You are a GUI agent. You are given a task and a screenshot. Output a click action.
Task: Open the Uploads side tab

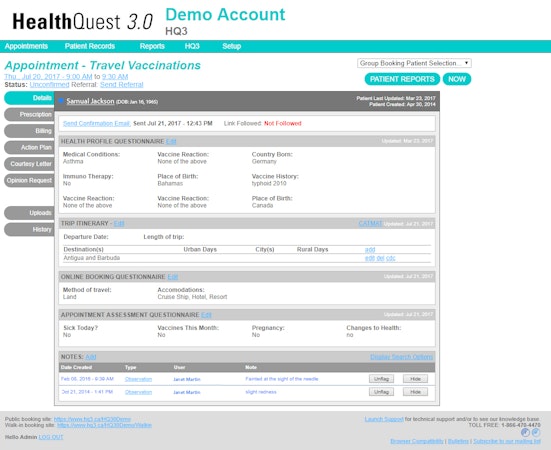click(30, 213)
